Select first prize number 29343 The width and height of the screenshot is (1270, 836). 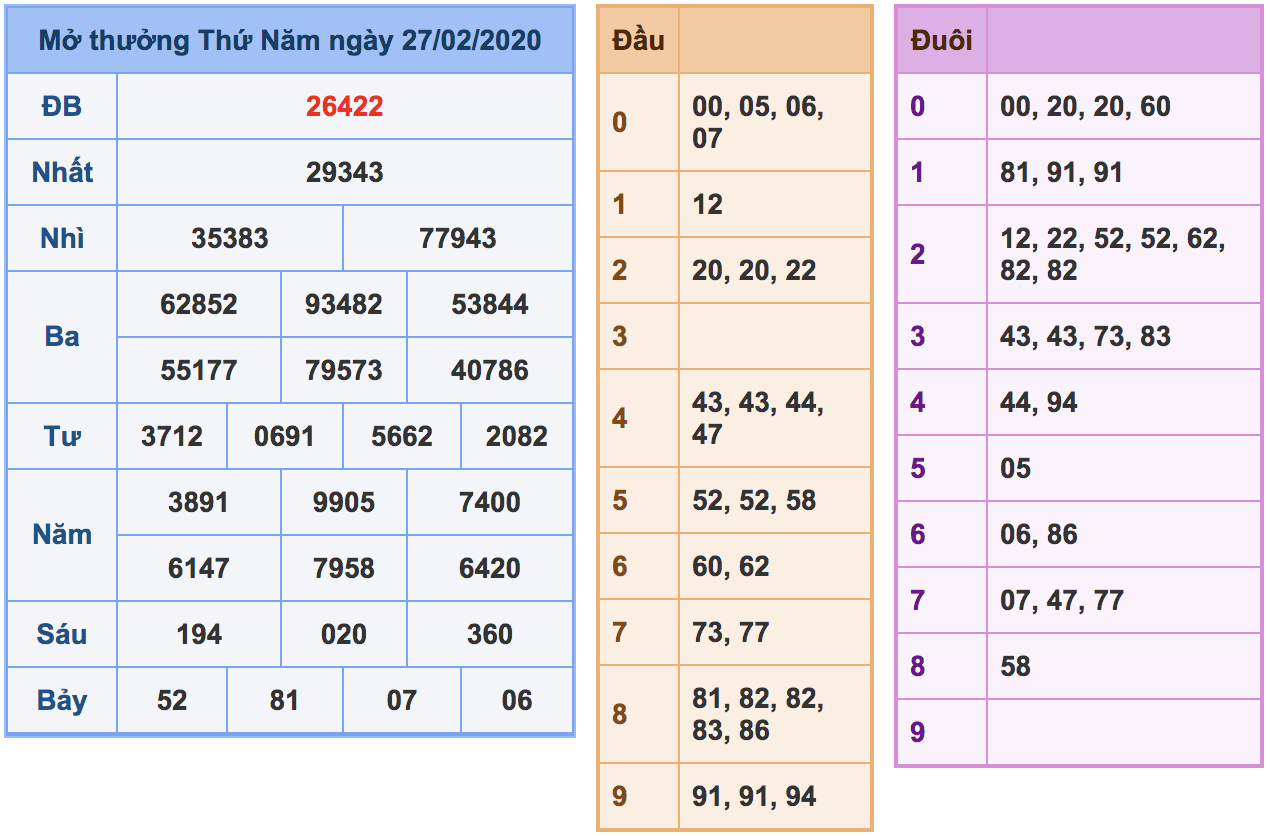pyautogui.click(x=345, y=171)
